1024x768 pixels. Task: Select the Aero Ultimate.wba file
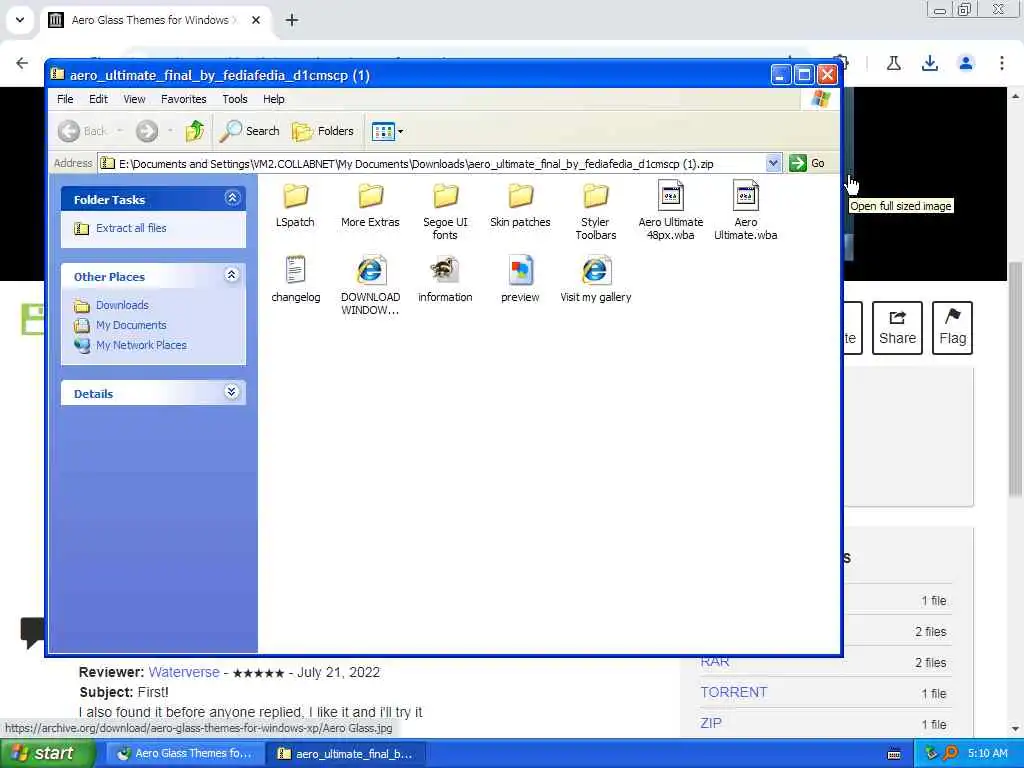pyautogui.click(x=746, y=210)
